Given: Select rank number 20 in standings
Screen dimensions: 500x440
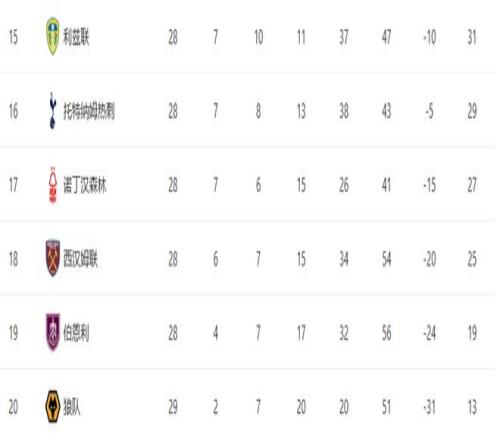Looking at the screenshot, I should point(13,407).
